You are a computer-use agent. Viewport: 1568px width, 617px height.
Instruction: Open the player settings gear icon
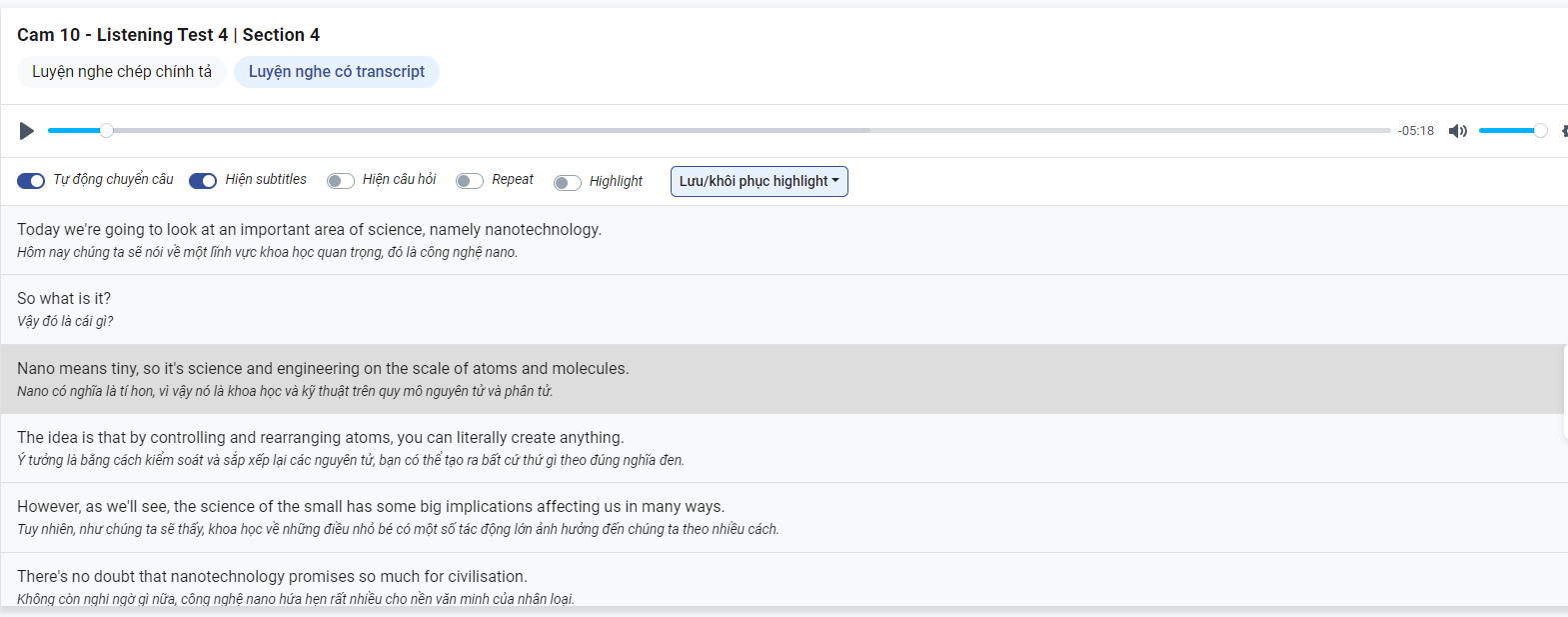[1564, 131]
